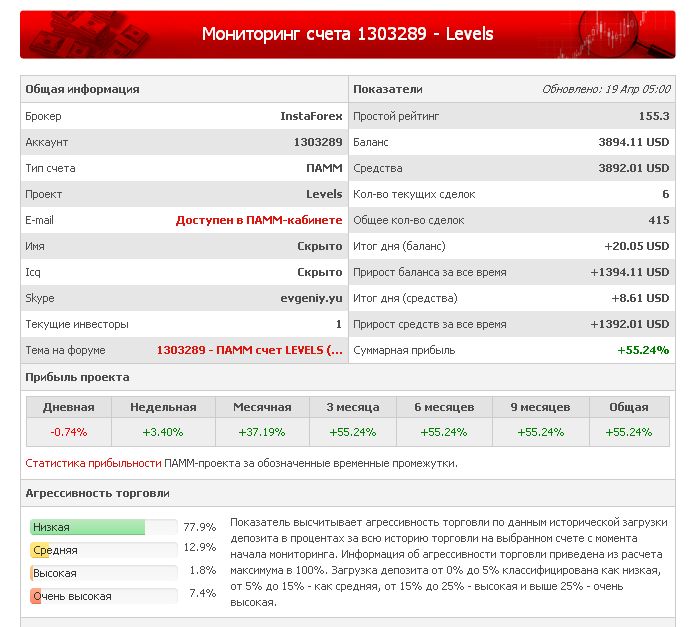Screen dimensions: 698x627
Task: Select '+55.24%' under Общая column
Action: pos(629,432)
